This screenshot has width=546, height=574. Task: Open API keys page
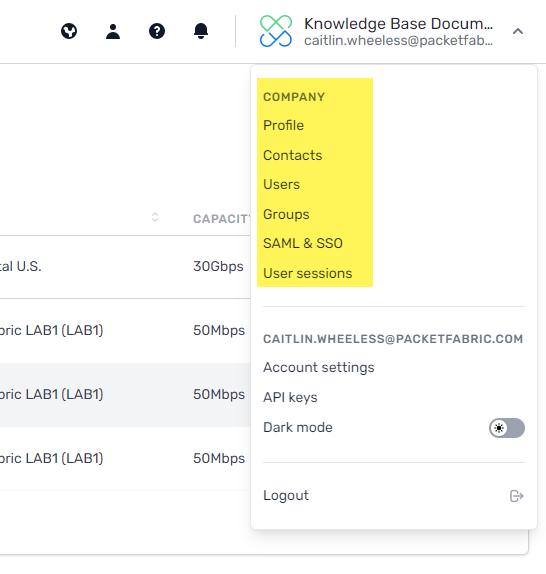[290, 398]
